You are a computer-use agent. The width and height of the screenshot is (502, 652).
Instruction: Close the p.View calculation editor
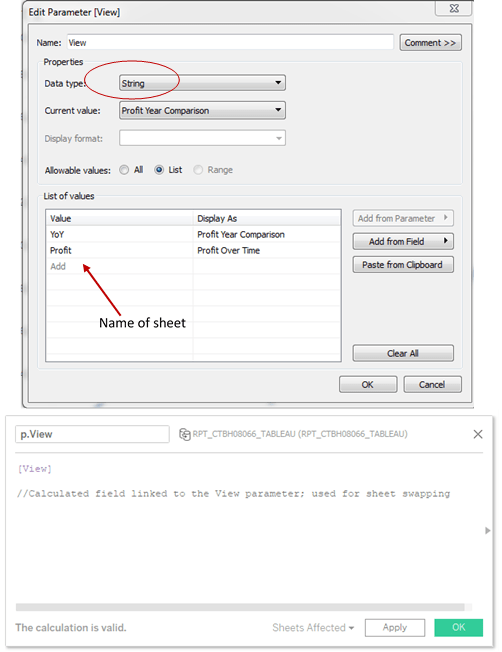pyautogui.click(x=478, y=434)
